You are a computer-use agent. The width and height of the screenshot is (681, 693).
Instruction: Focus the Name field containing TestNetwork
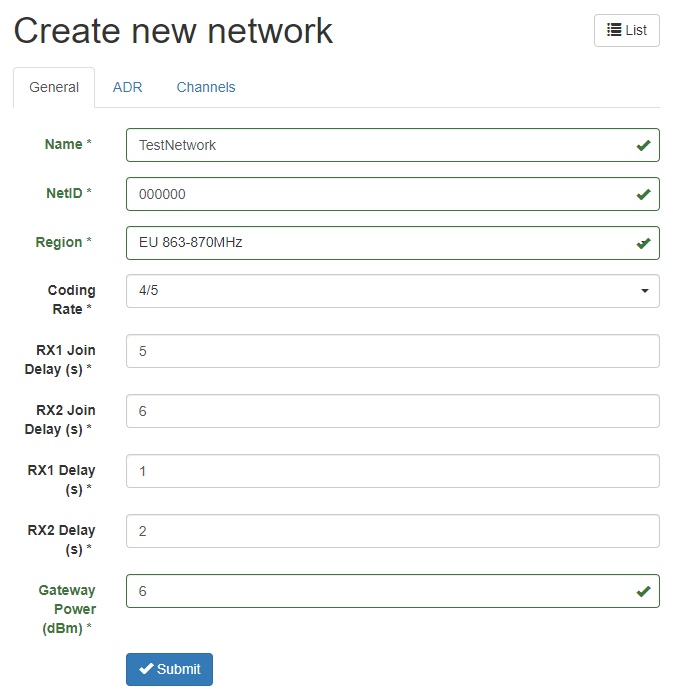click(x=393, y=145)
